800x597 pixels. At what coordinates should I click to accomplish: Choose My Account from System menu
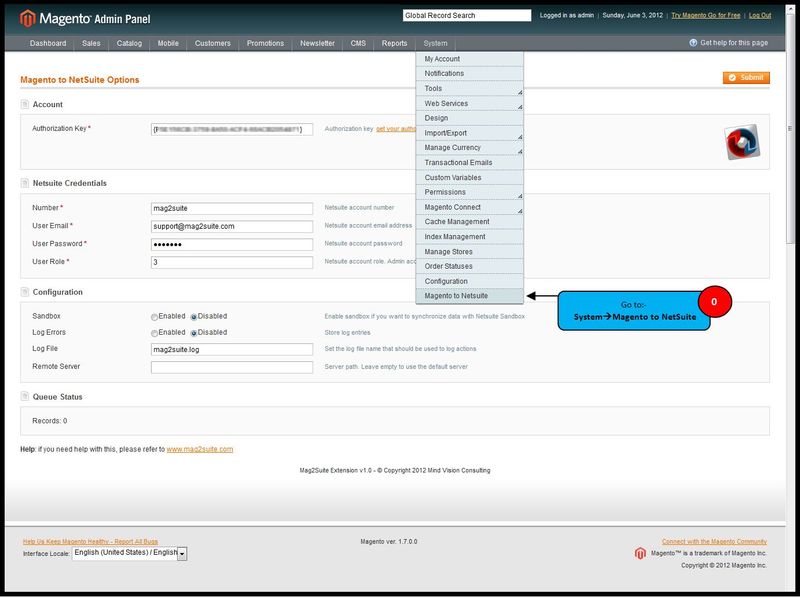click(469, 59)
